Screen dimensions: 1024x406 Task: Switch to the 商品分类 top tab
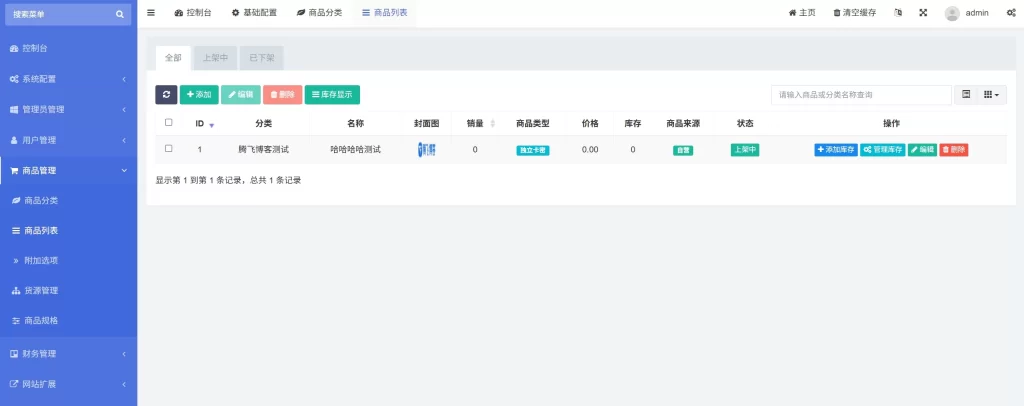point(319,12)
